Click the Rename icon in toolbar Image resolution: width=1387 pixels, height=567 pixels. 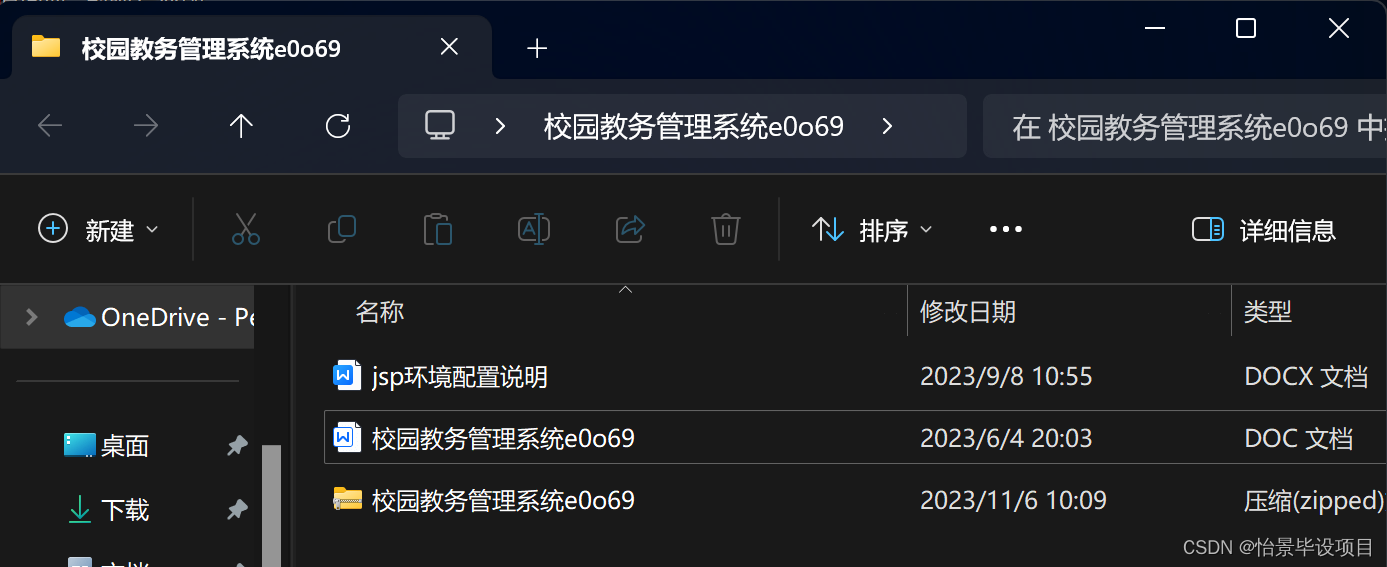534,229
